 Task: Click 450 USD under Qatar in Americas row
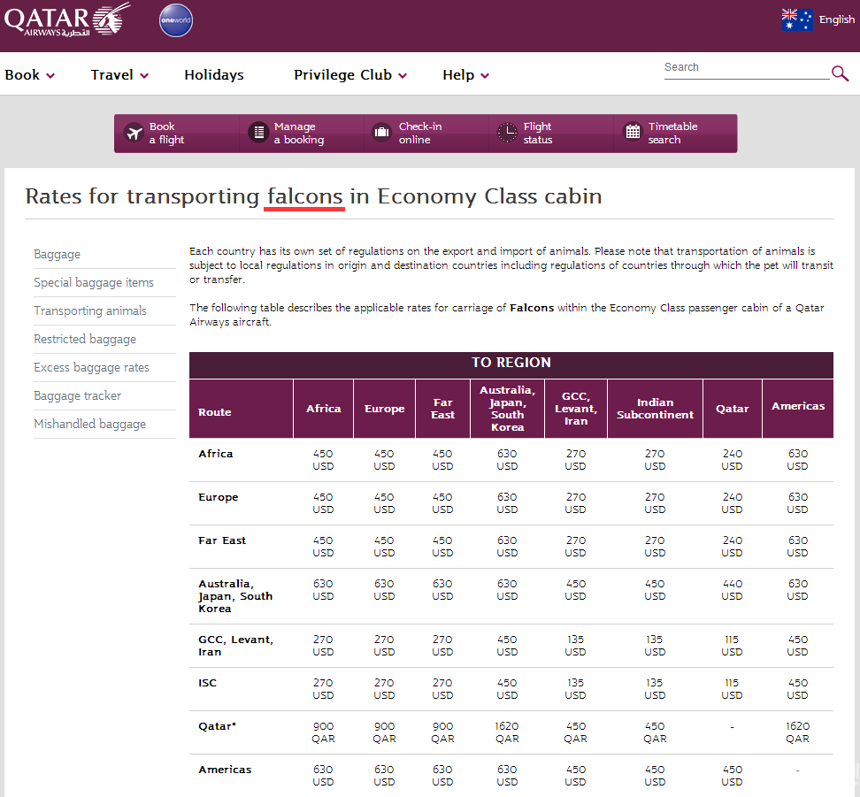point(732,776)
